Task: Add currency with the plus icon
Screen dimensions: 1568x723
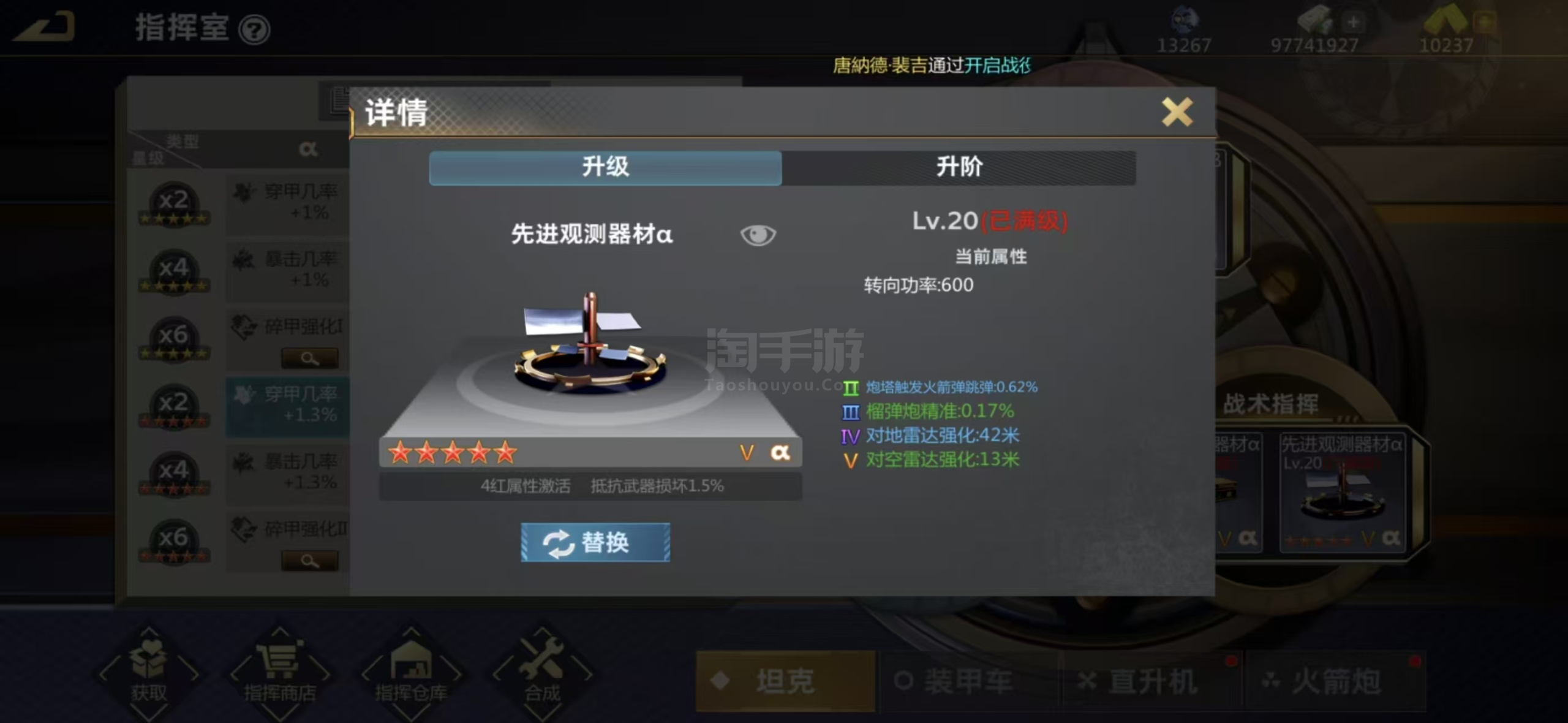Action: tap(1353, 23)
